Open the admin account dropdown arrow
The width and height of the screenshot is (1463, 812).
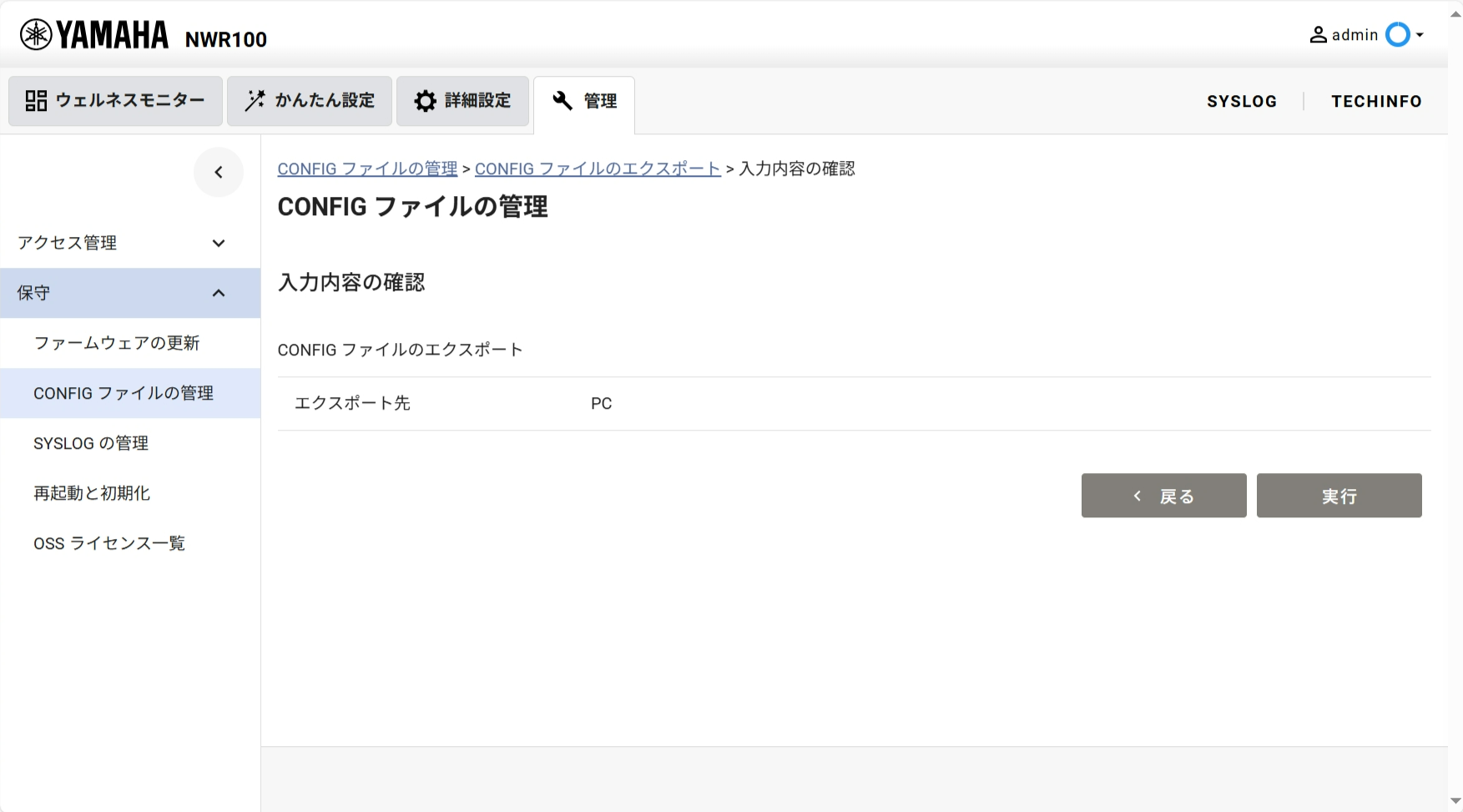pyautogui.click(x=1420, y=35)
